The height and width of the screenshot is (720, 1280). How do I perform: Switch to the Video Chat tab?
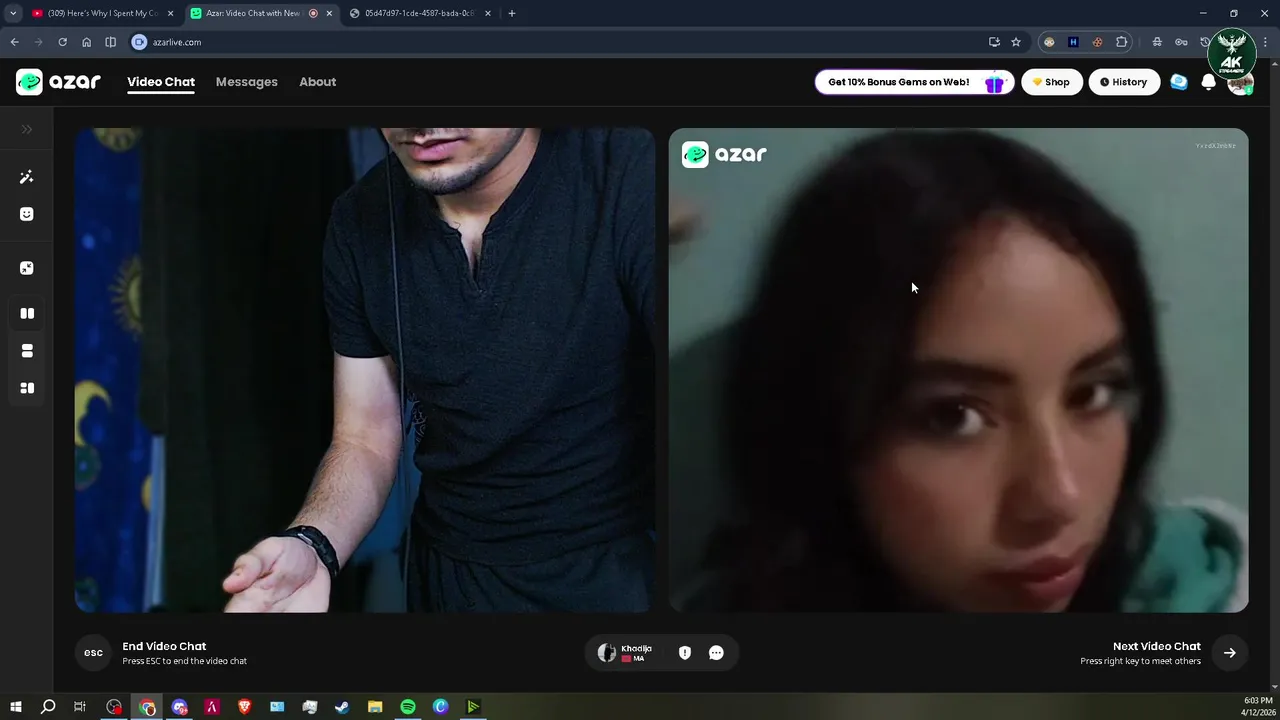click(x=161, y=82)
